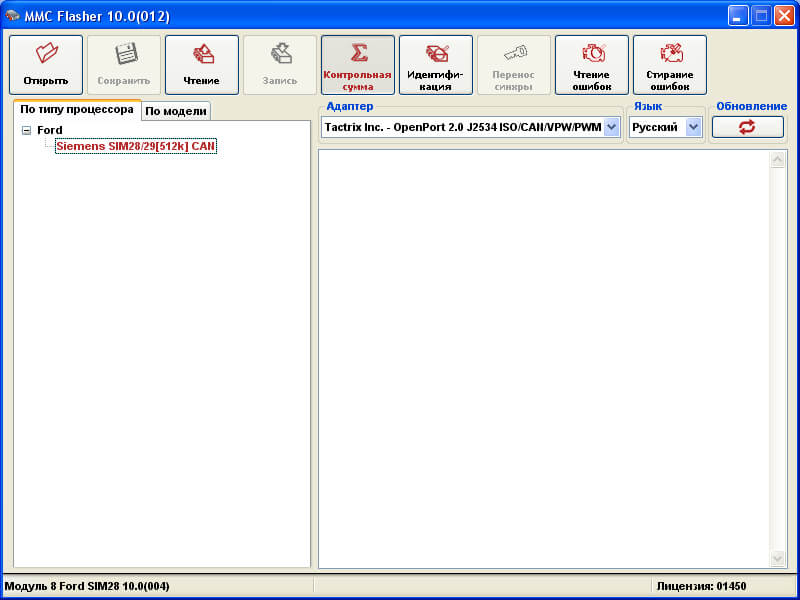
Task: Minimize the MMC Flasher window
Action: (x=737, y=16)
